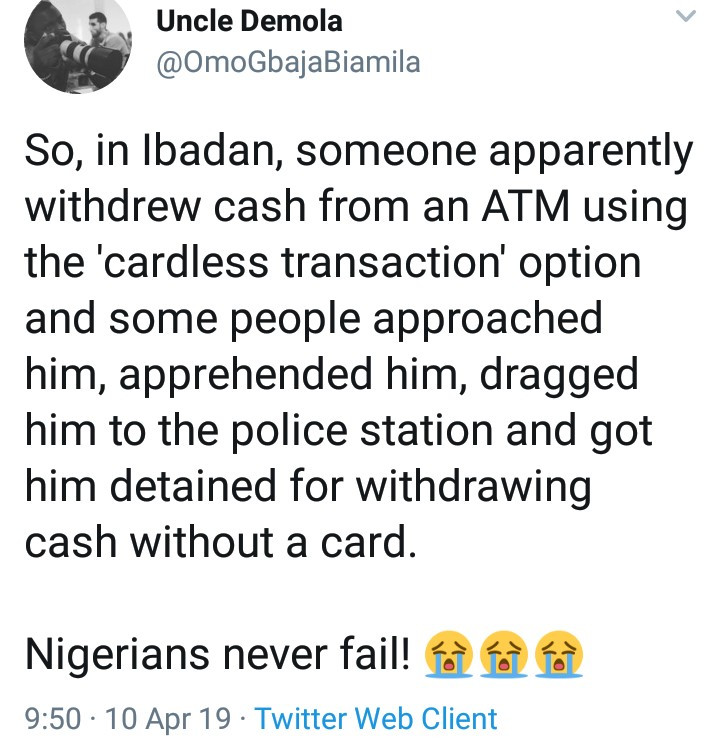Open Uncle Demola's profile picture
Viewport: 720px width, 741px height.
[x=78, y=40]
